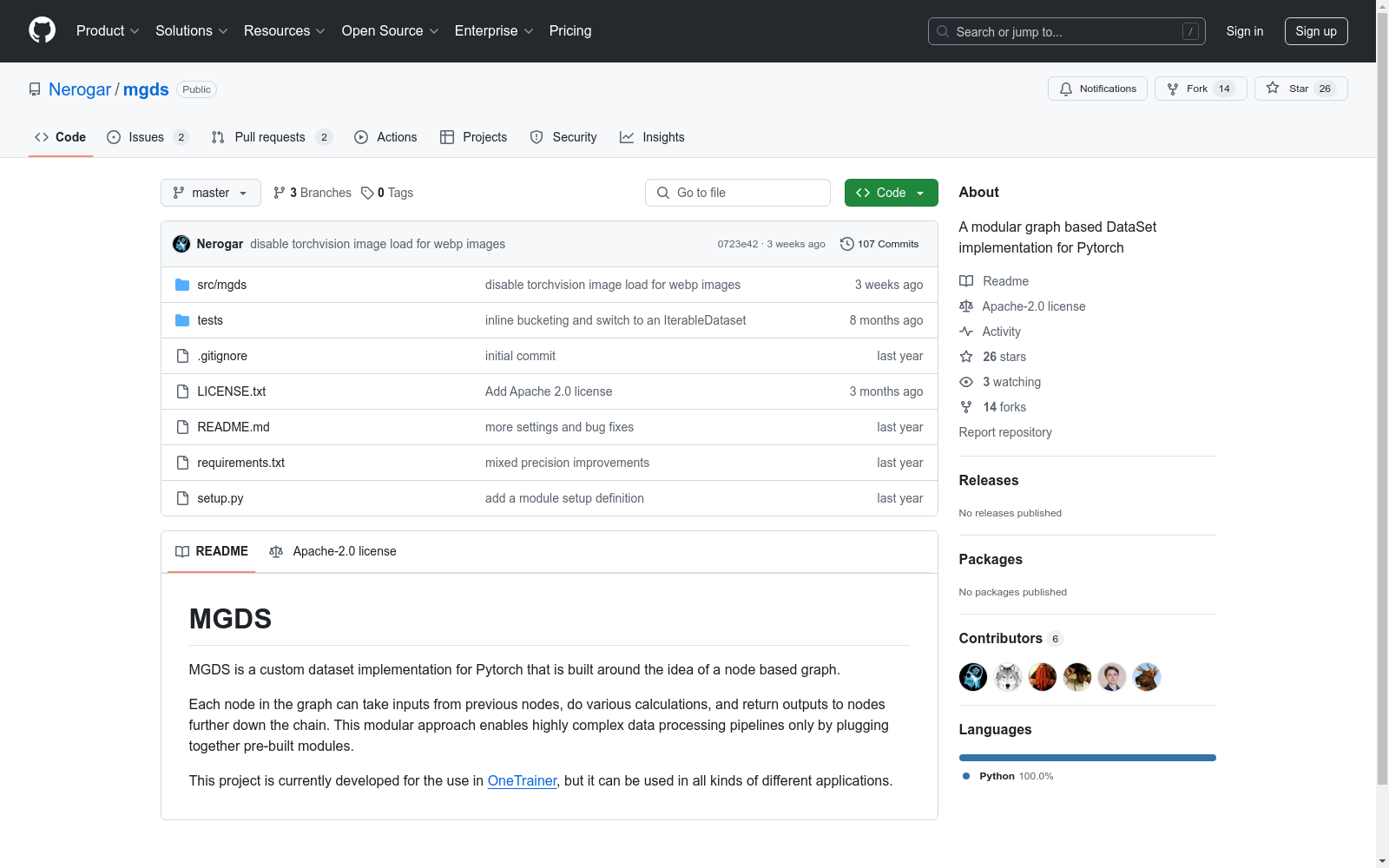1389x868 pixels.
Task: Click the Branches git-branch icon
Action: tap(280, 193)
